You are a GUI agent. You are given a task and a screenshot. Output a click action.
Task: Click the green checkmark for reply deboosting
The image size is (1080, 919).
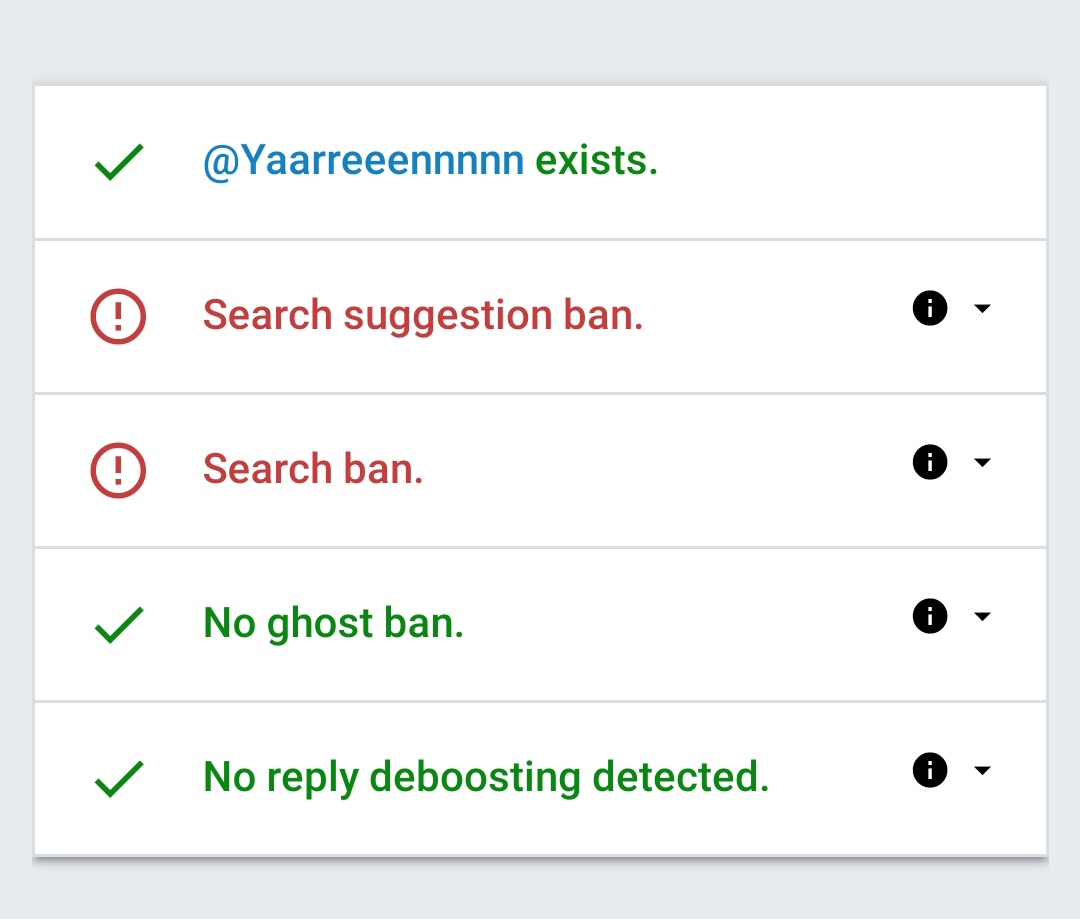[x=119, y=779]
